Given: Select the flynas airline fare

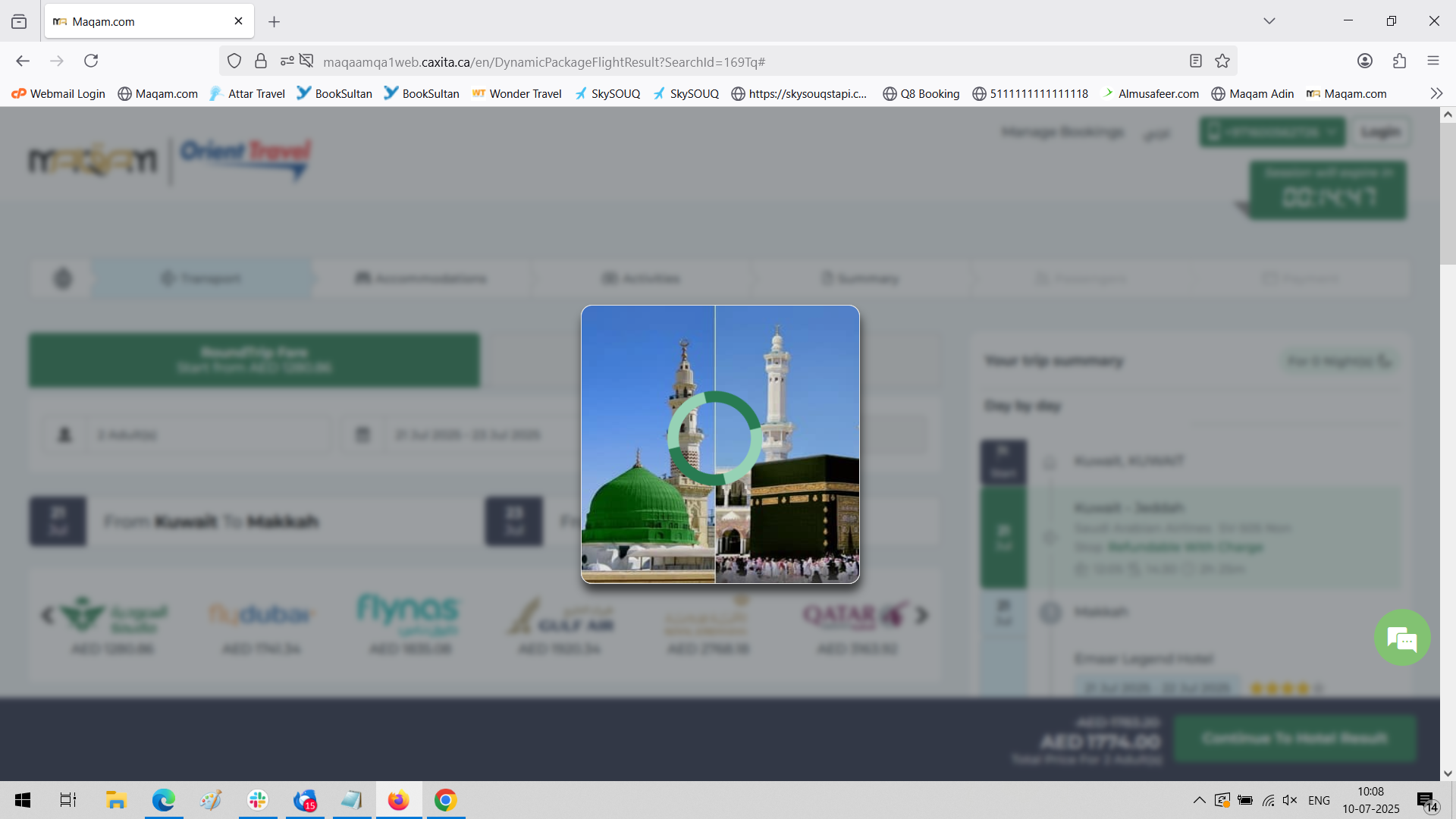Looking at the screenshot, I should tap(408, 622).
